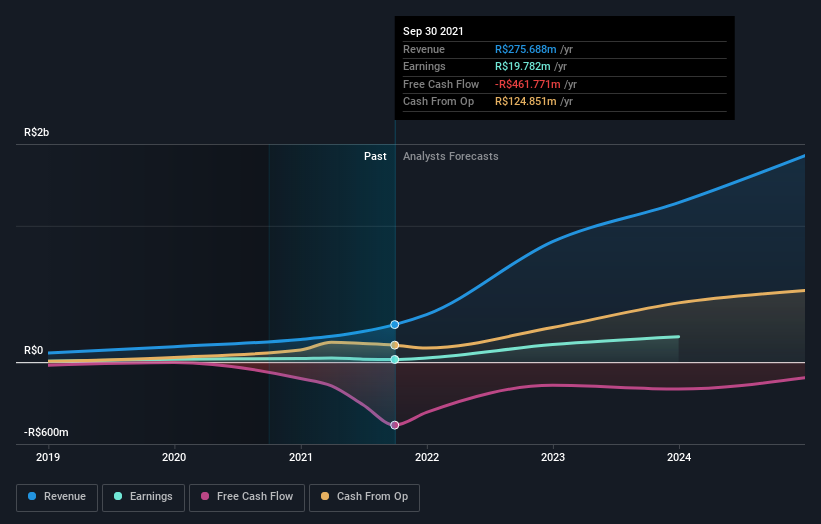The height and width of the screenshot is (524, 821).
Task: Click the pink Free Cash Flow data point
Action: coord(395,425)
